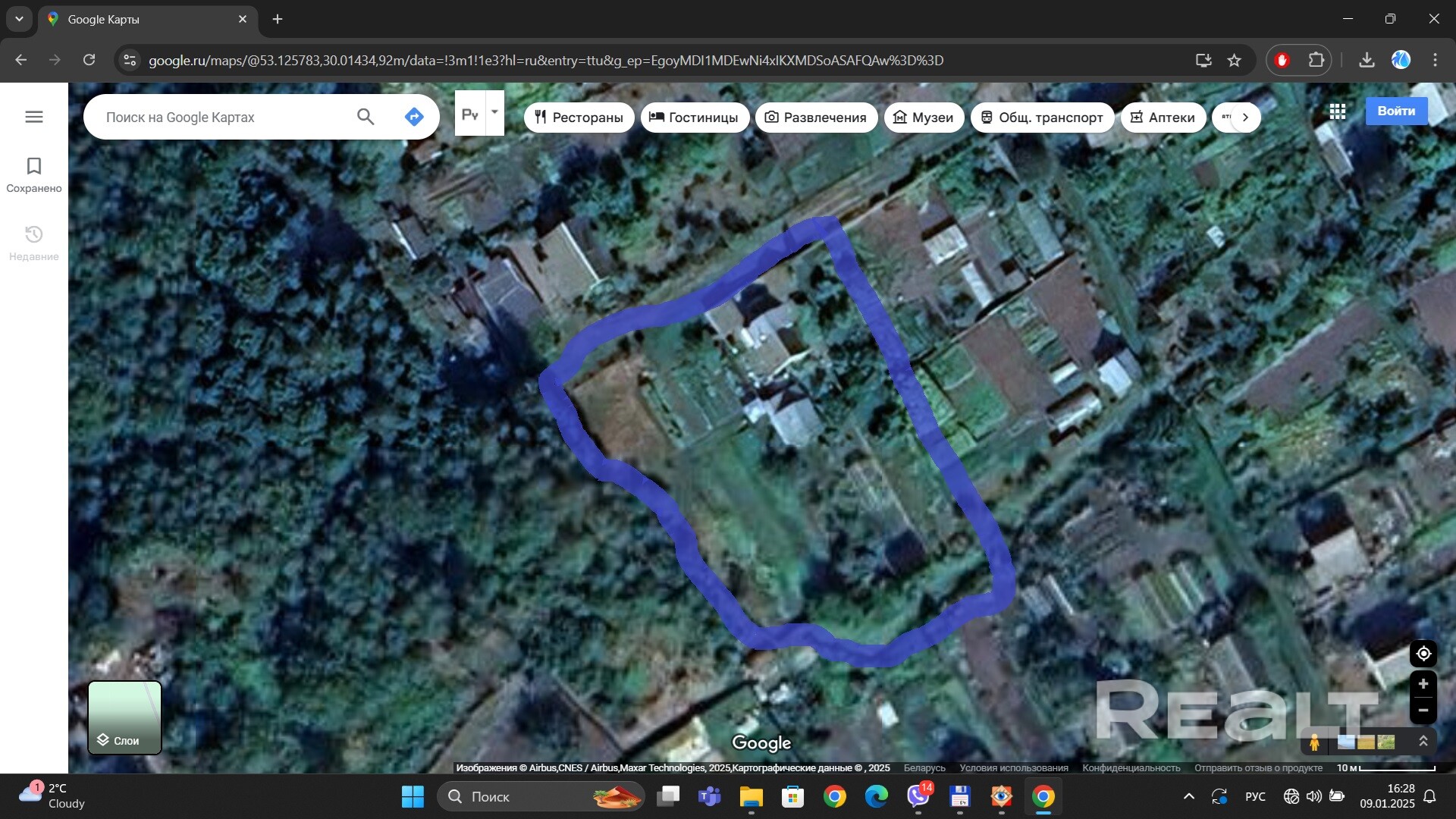This screenshot has height=819, width=1456.
Task: Toggle the Слои layers map type
Action: click(125, 717)
